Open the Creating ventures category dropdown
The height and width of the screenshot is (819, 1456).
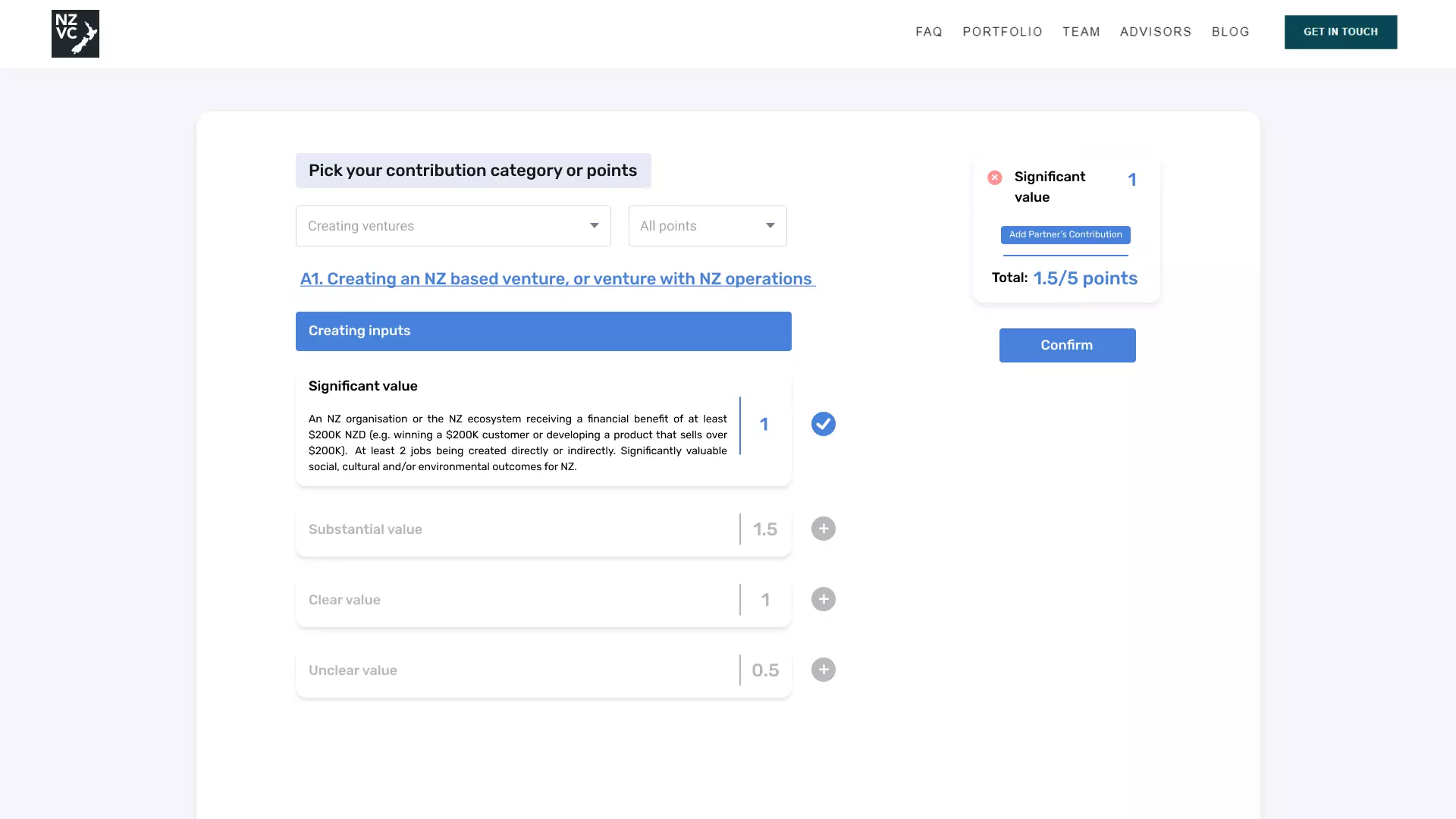[453, 226]
